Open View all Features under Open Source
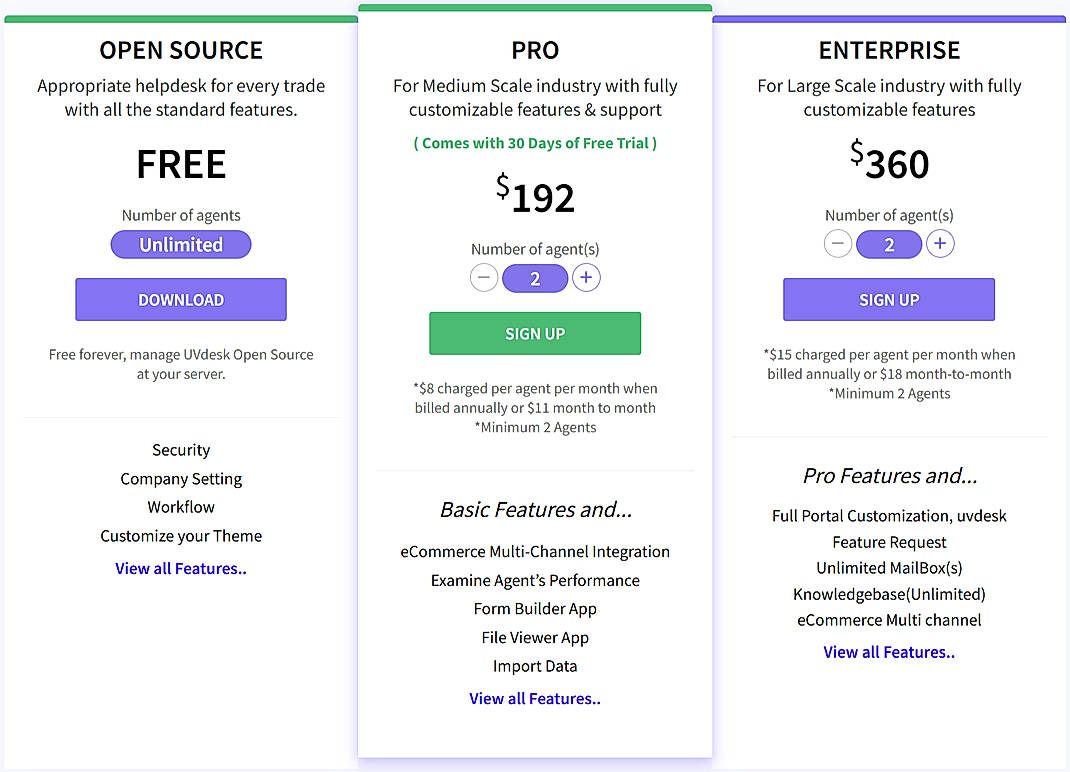 (x=181, y=567)
